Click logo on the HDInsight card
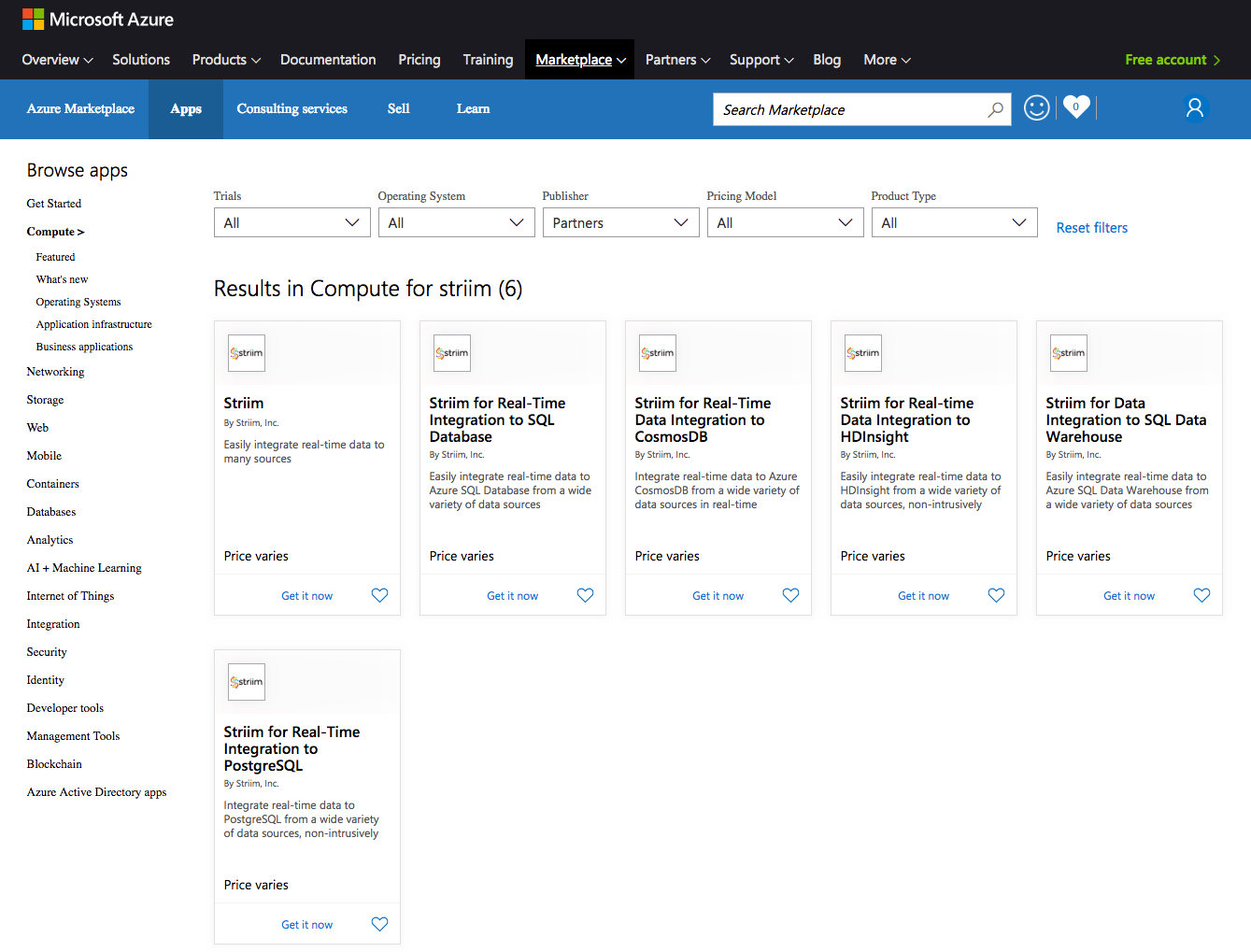Image resolution: width=1251 pixels, height=952 pixels. click(863, 353)
